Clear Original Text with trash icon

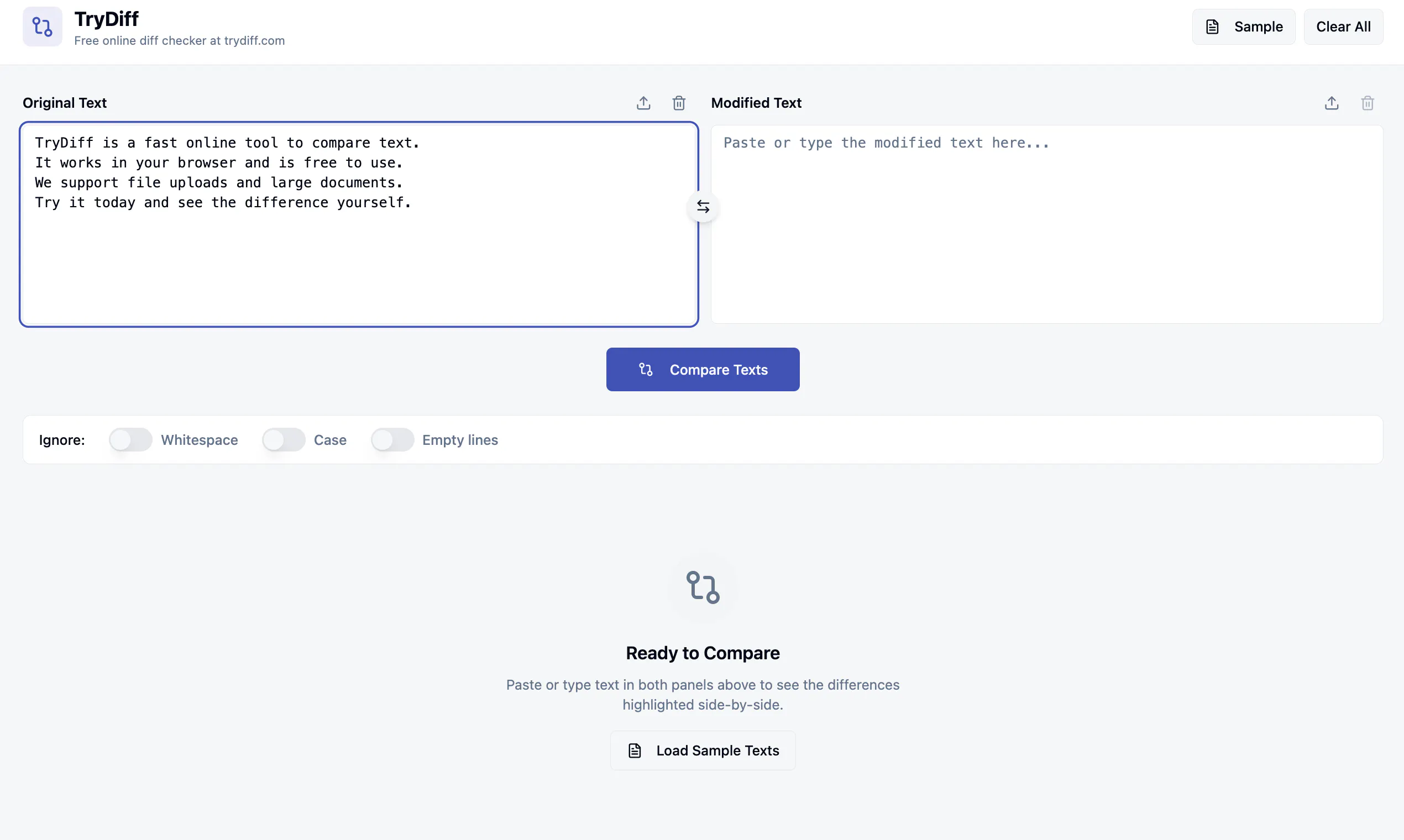pos(679,103)
